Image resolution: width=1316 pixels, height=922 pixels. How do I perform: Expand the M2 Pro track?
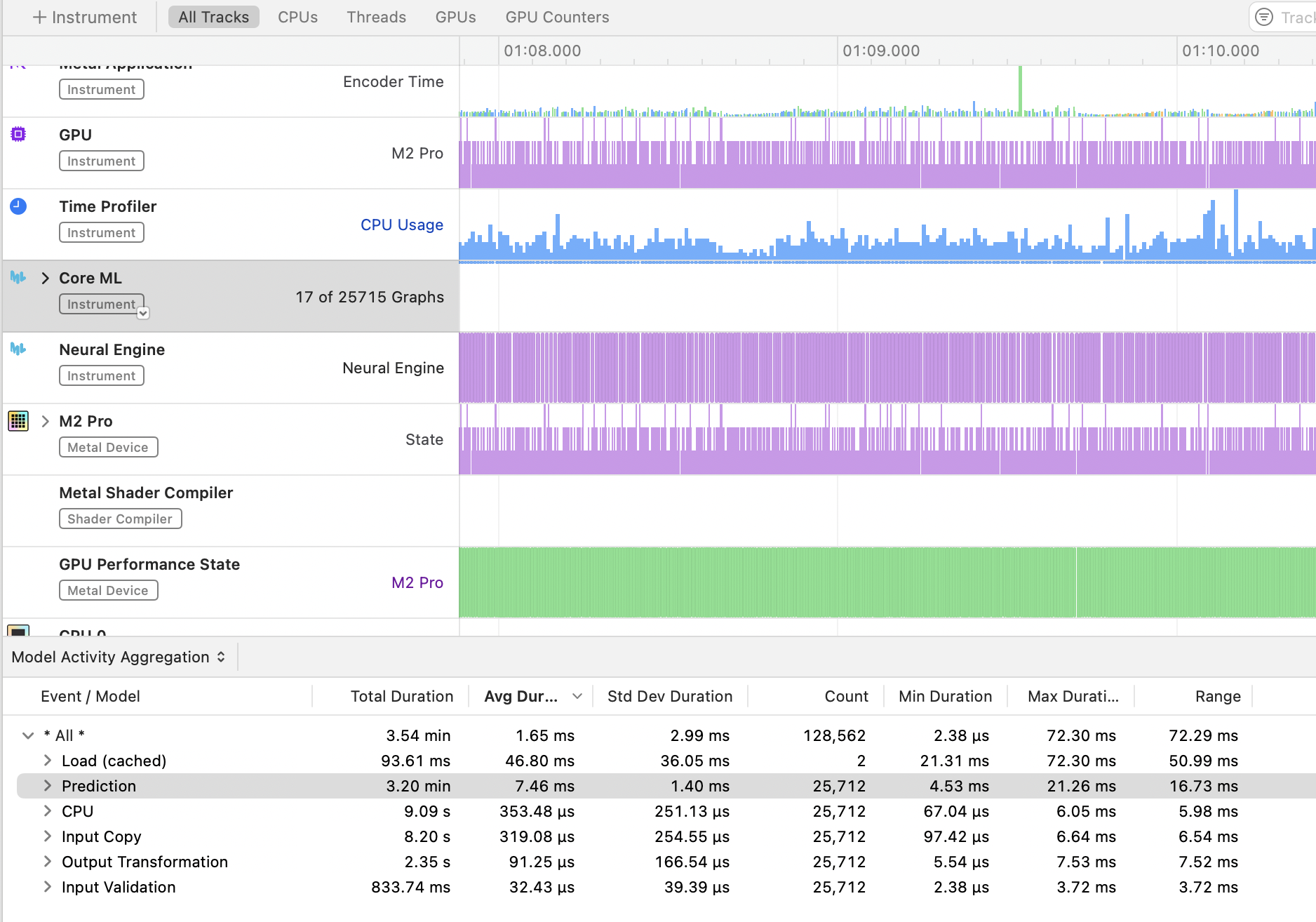click(46, 421)
